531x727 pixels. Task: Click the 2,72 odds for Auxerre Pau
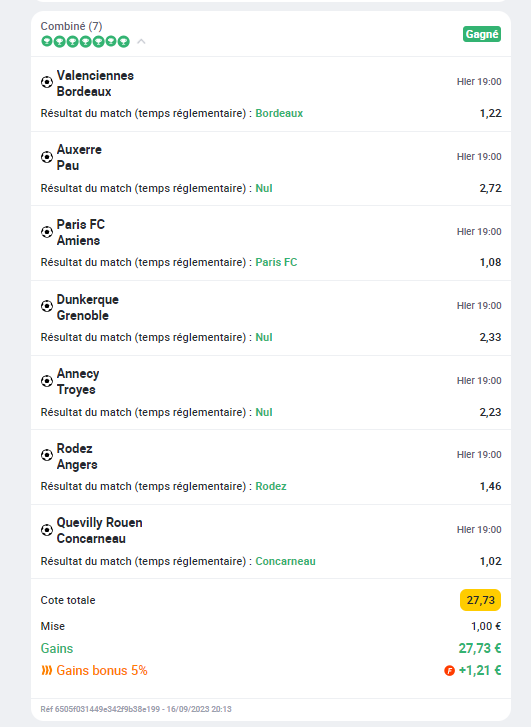click(x=490, y=188)
